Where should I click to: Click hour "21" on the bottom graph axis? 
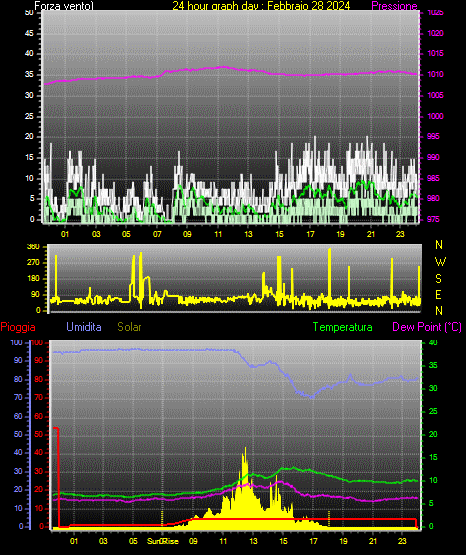coord(373,541)
